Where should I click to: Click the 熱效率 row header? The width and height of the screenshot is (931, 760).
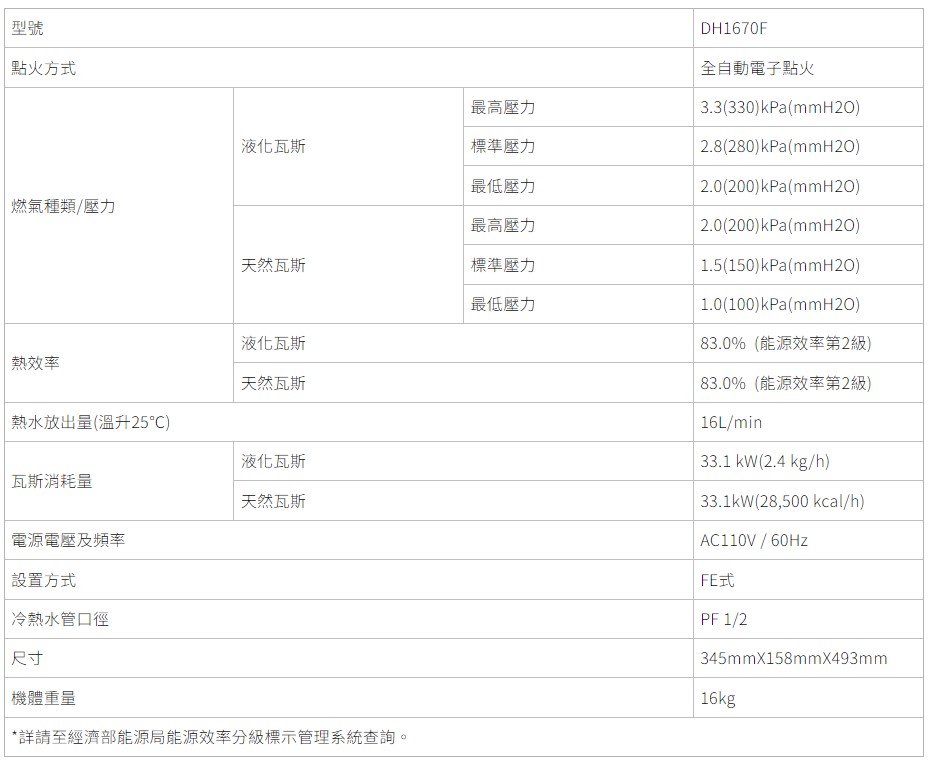pos(35,363)
